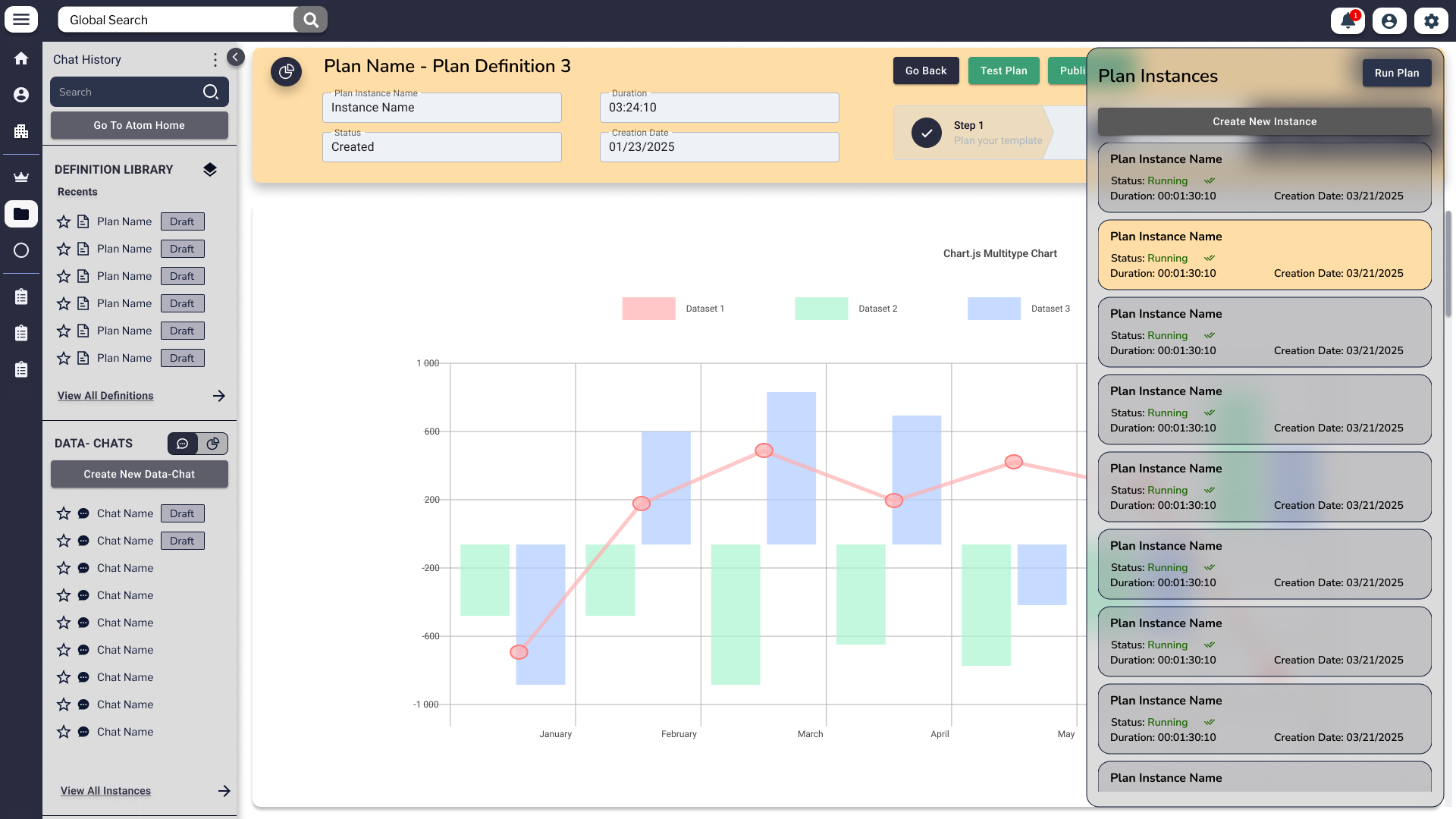Star the first Plan Name in Recents
This screenshot has height=819, width=1456.
tap(64, 221)
